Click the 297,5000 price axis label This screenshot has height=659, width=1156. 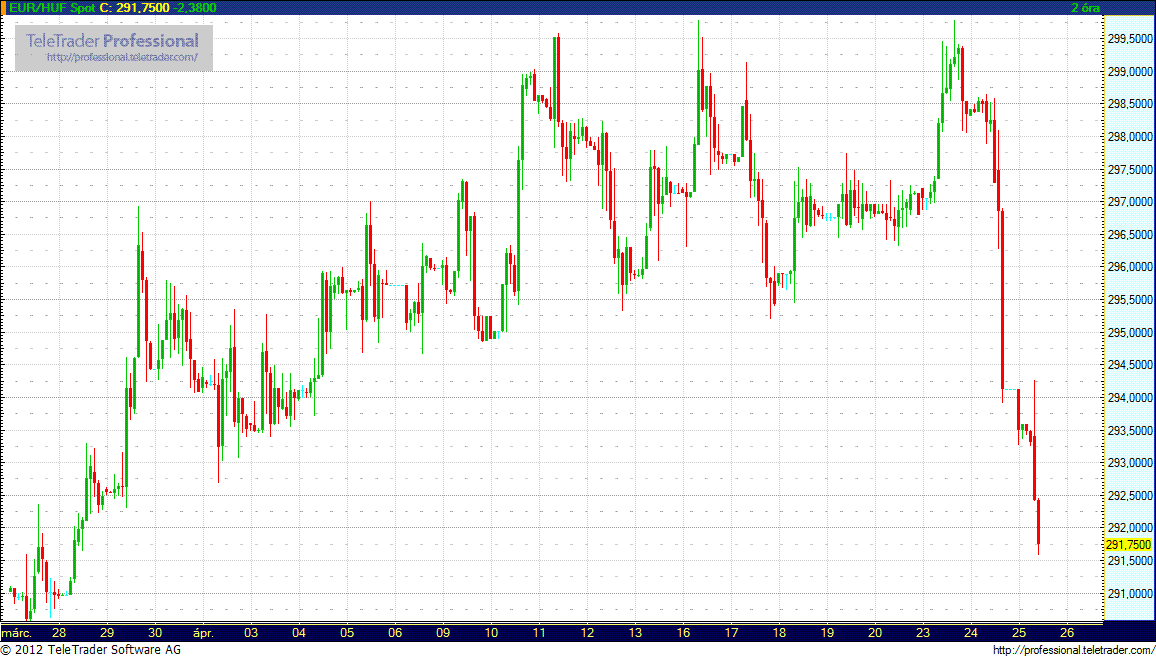1131,170
